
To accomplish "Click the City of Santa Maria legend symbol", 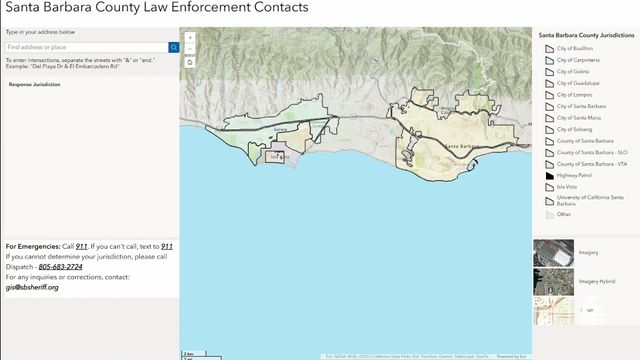I will [x=549, y=118].
